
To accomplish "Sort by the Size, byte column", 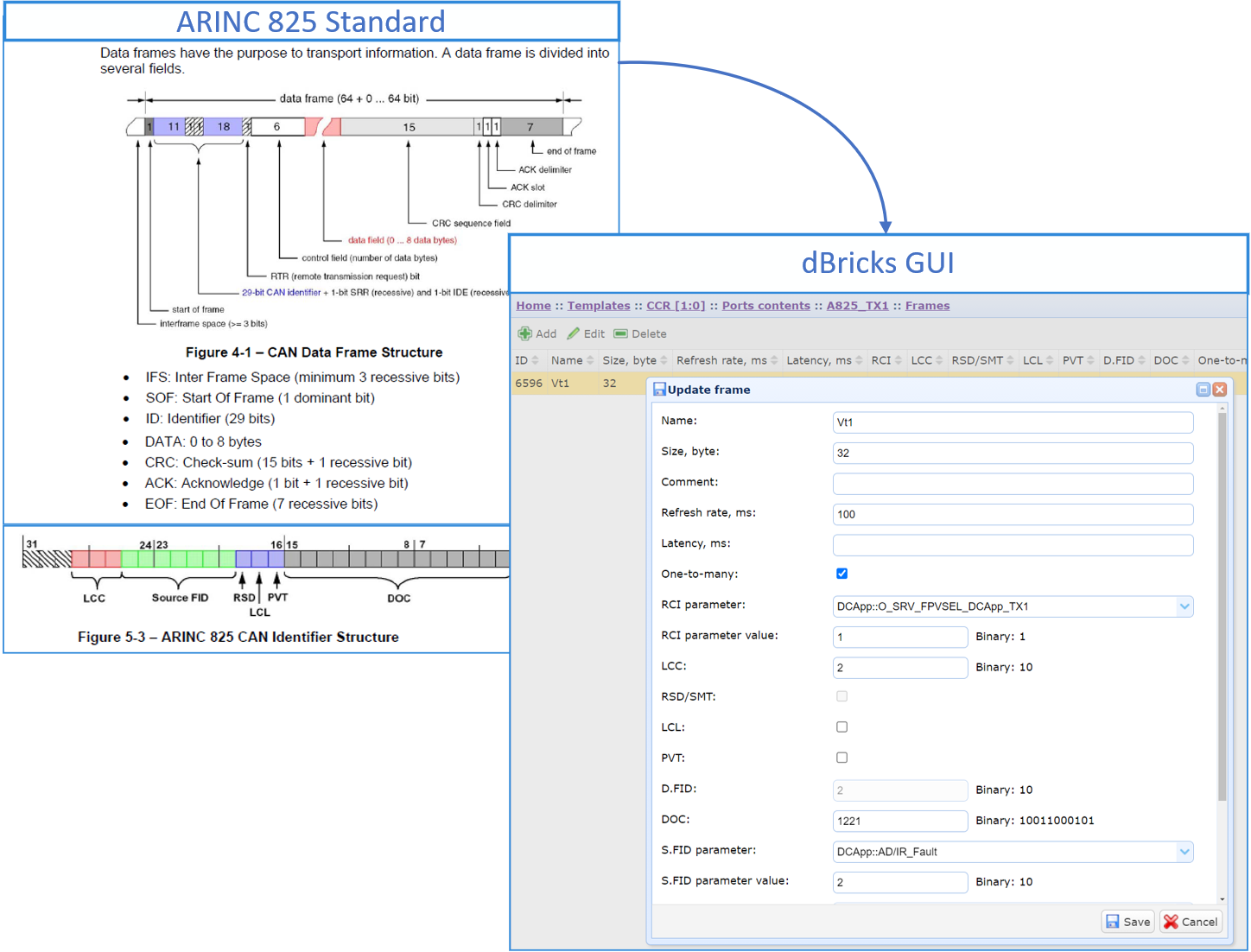I will pyautogui.click(x=635, y=360).
